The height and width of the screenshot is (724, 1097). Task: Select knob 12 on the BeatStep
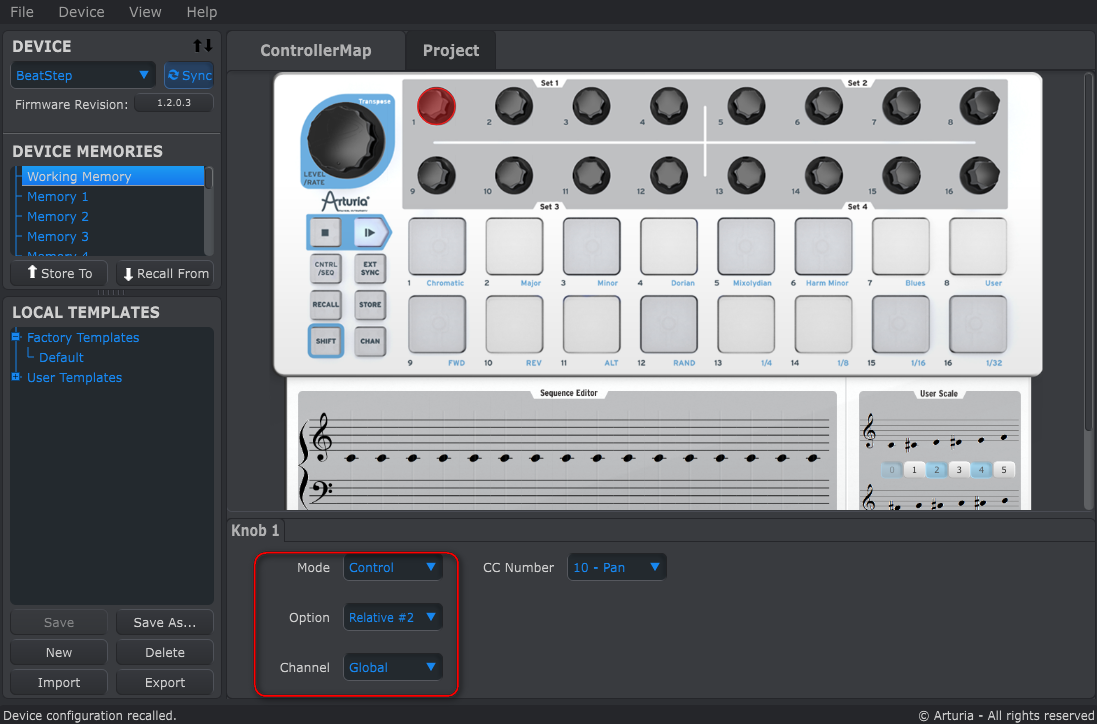pyautogui.click(x=668, y=175)
